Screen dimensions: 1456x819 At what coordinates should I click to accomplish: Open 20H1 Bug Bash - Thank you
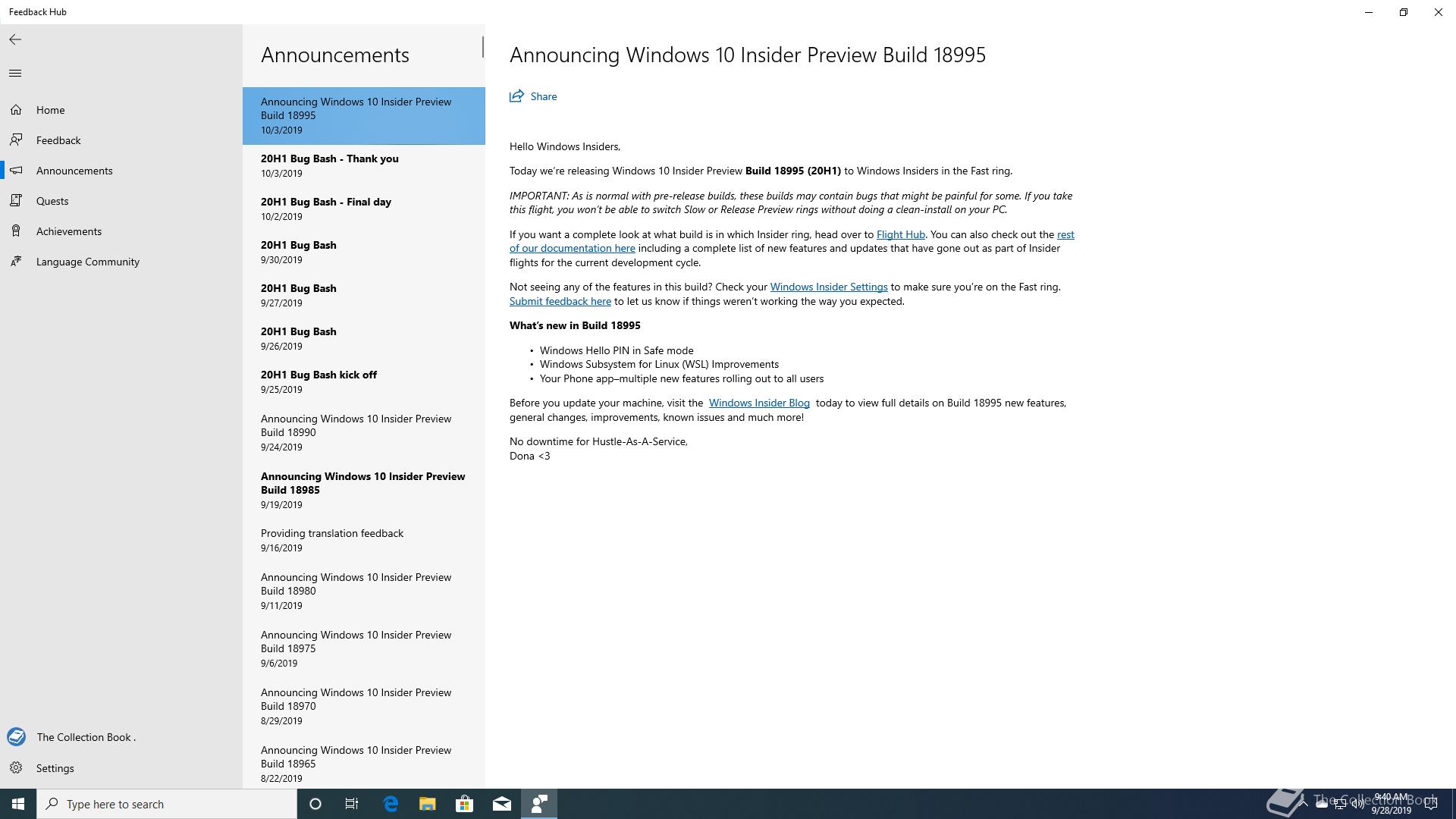(364, 166)
